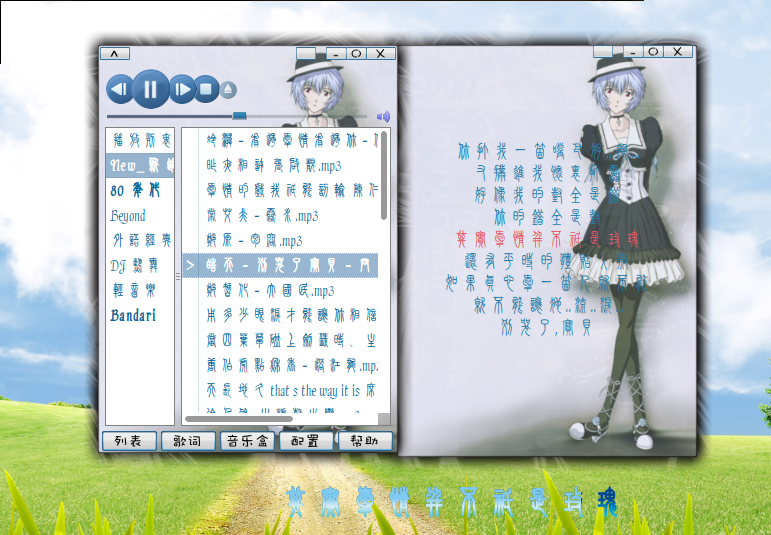Viewport: 771px width, 535px height.
Task: Click the playback progress slider handle
Action: 239,116
